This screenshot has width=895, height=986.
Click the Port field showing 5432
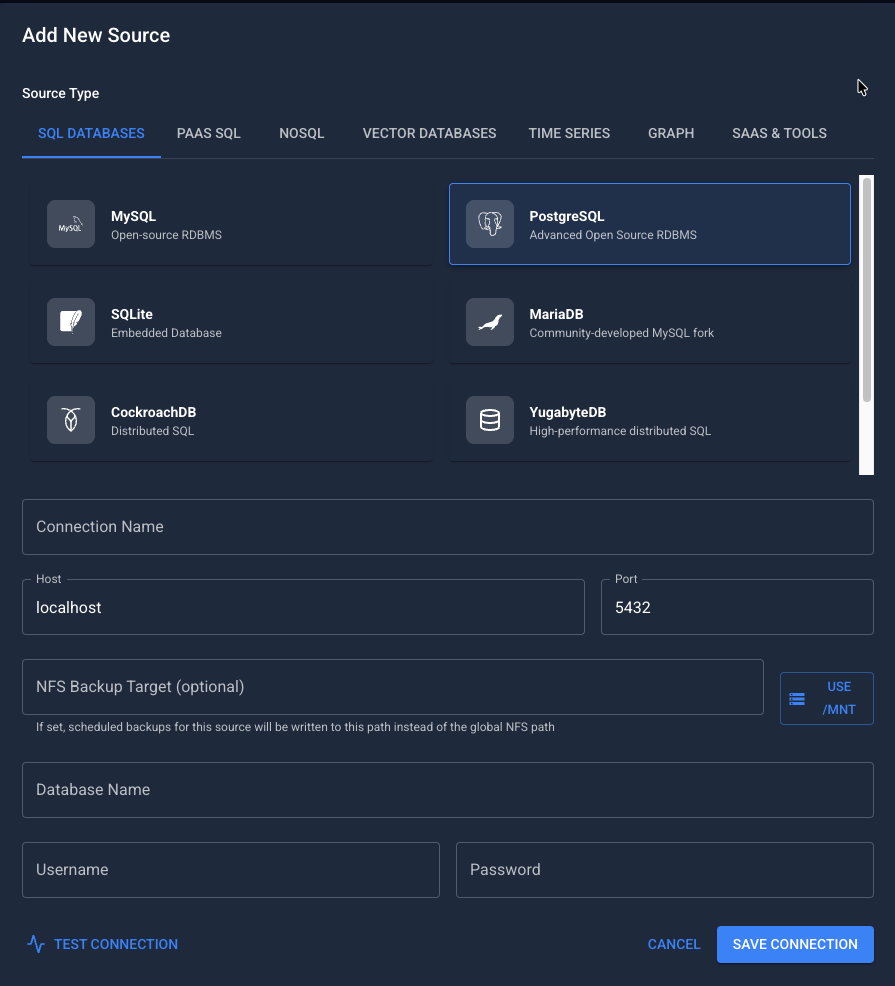(x=737, y=607)
